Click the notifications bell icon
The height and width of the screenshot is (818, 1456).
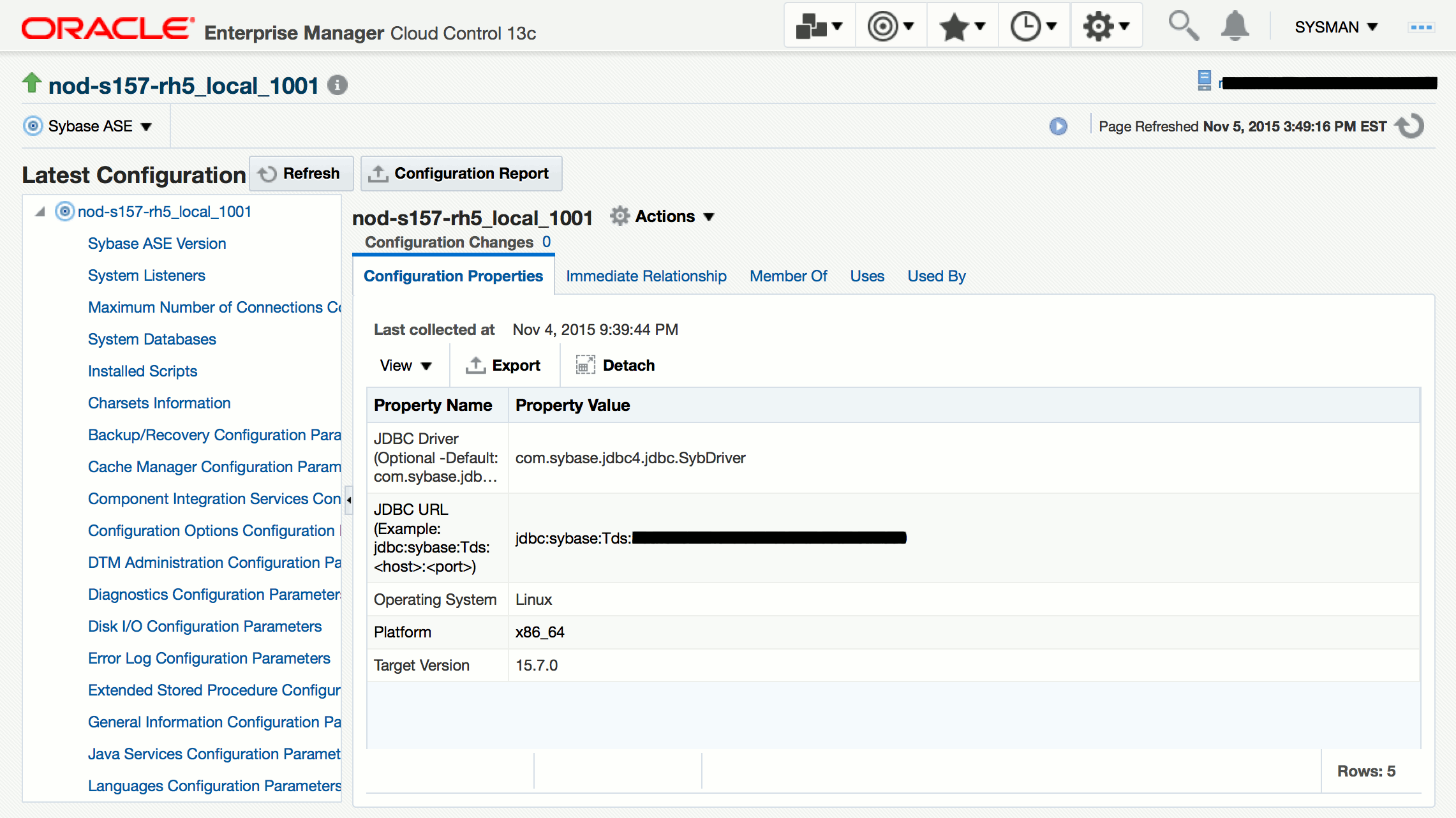coord(1235,27)
